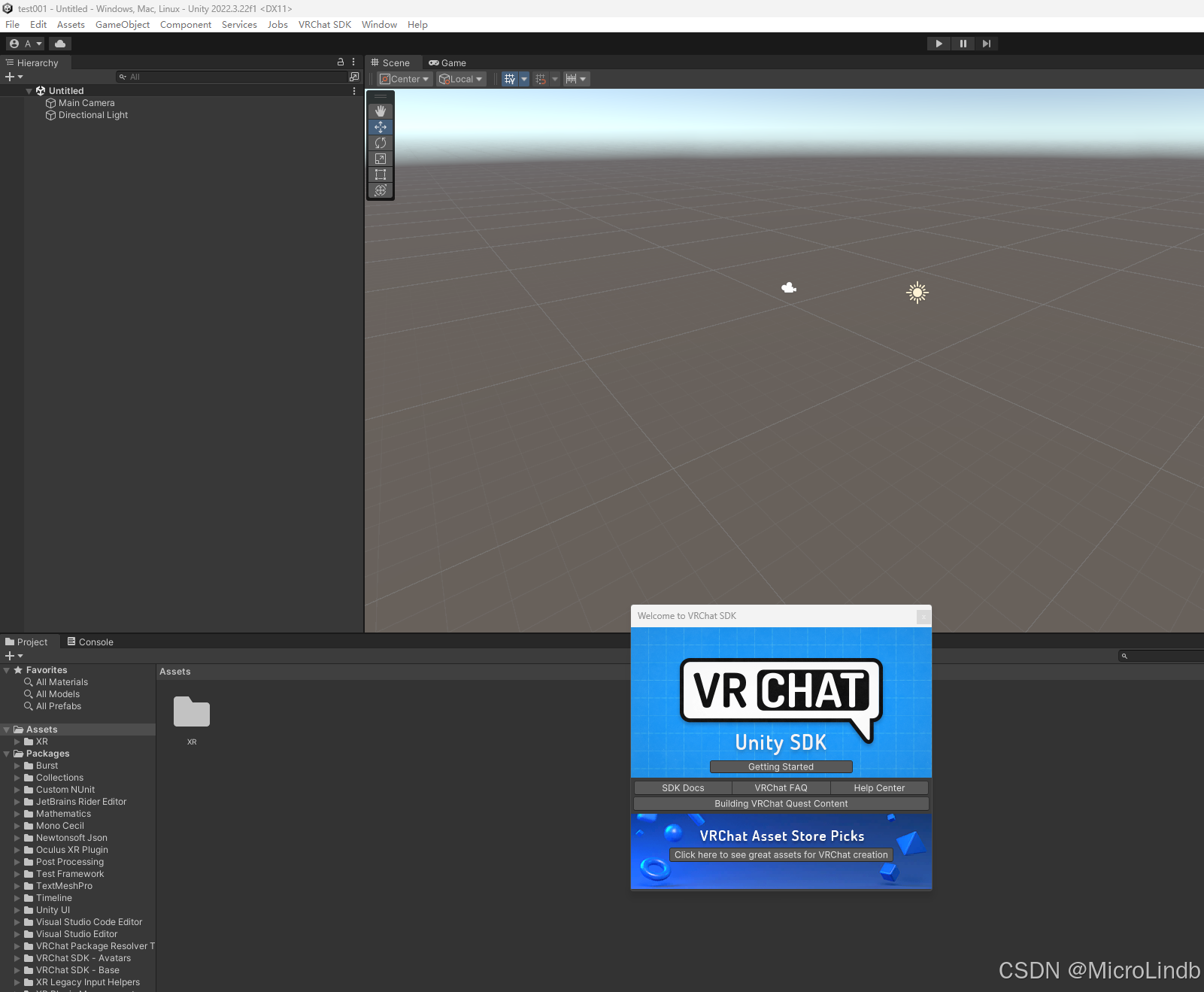Click Getting Started in VRChat SDK
Screen dimensions: 1204x992
pos(781,767)
